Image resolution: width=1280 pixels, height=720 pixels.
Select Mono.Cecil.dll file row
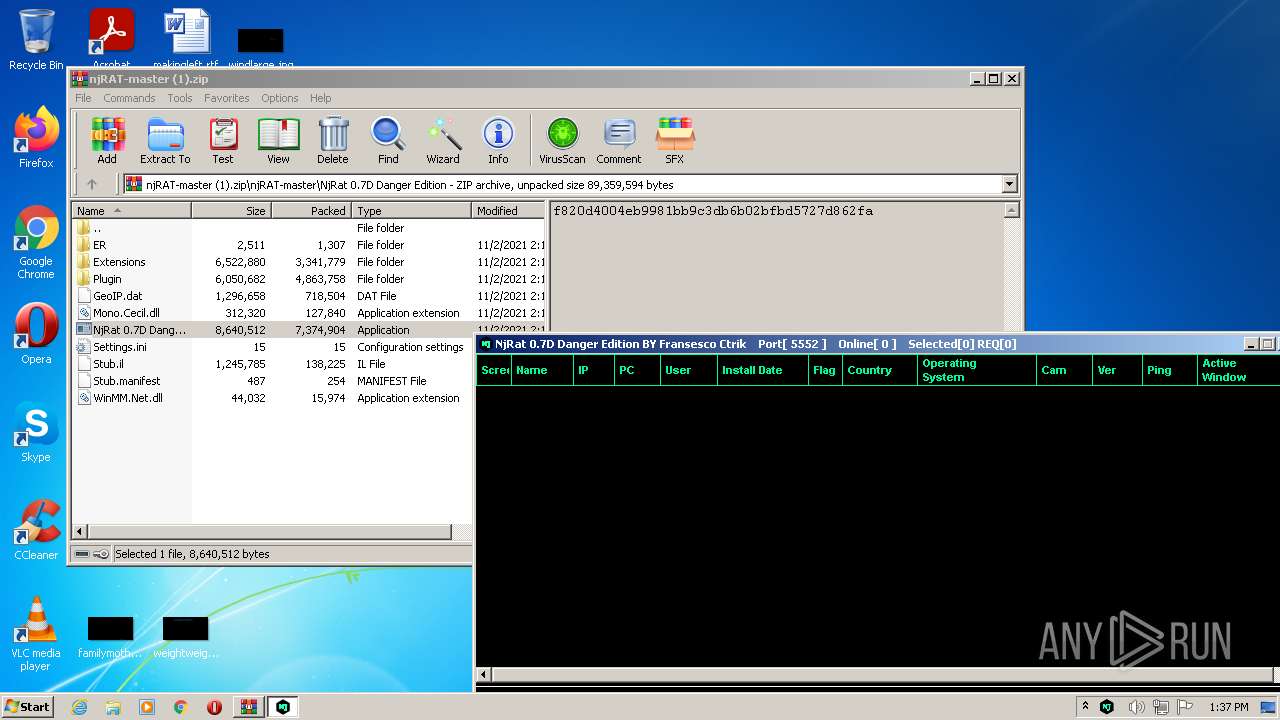tap(309, 313)
